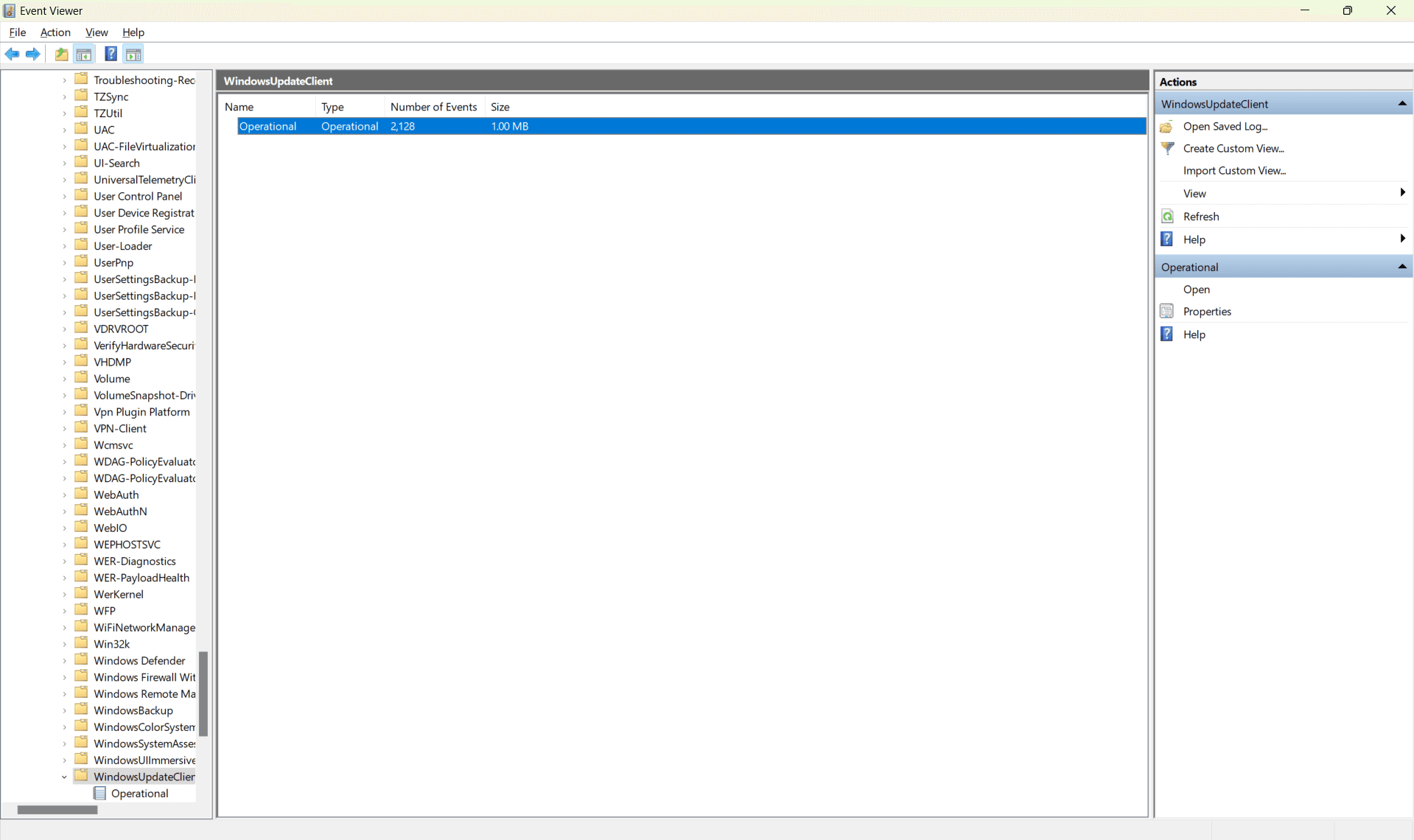Open the View submenu arrow in Actions
The height and width of the screenshot is (840, 1414).
1402,193
